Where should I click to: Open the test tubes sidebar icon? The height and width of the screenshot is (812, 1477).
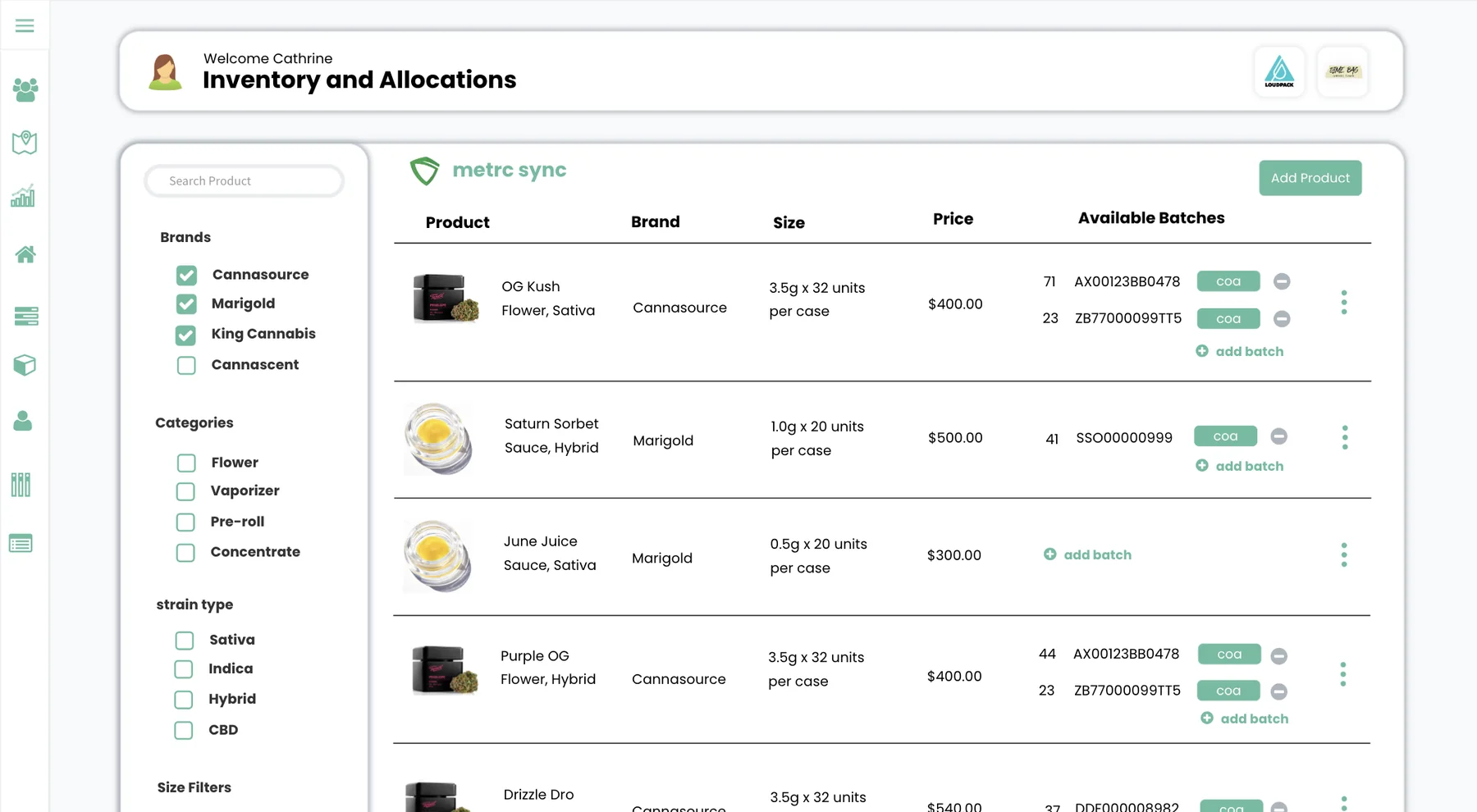tap(21, 485)
